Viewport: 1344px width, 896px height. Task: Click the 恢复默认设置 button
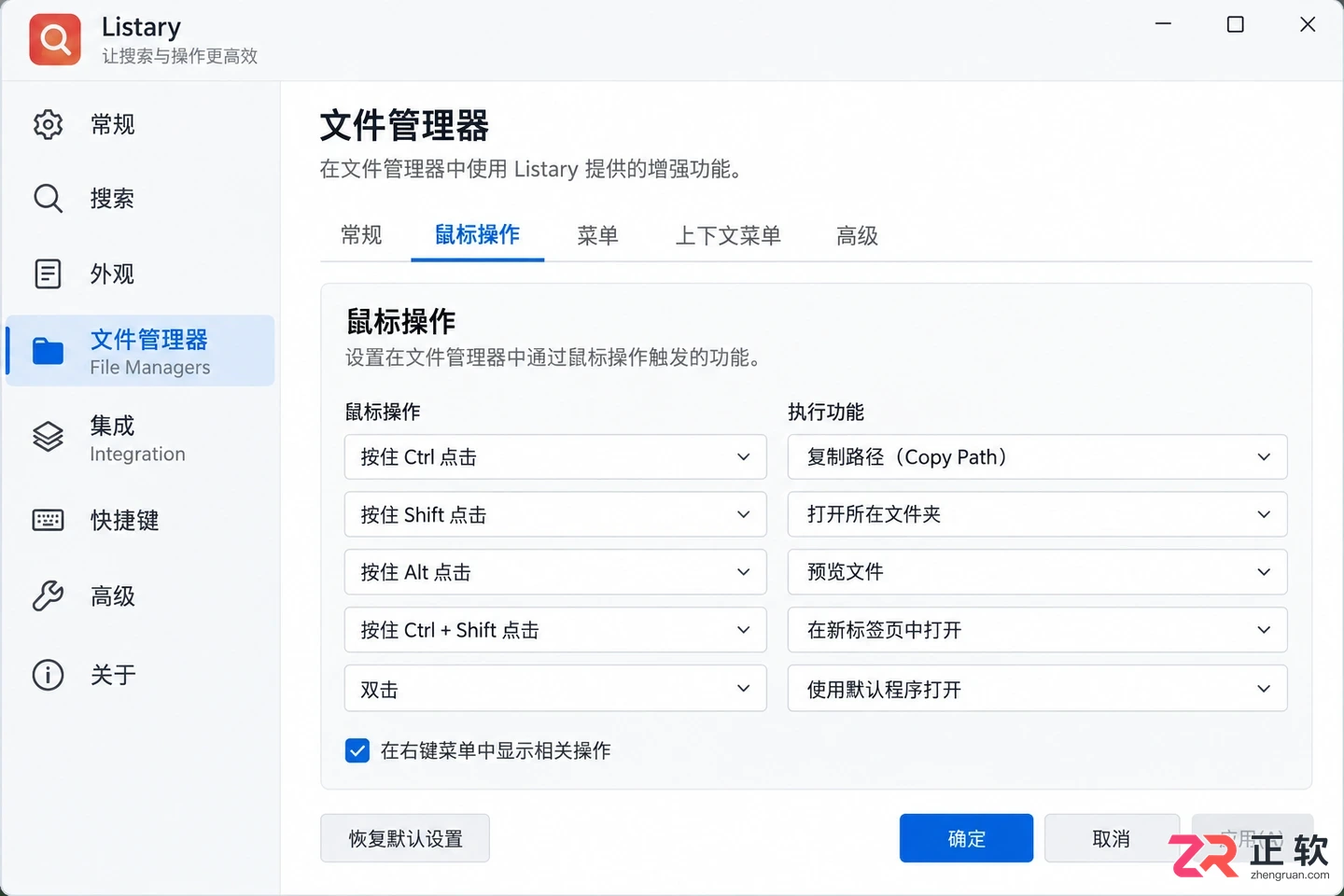tap(405, 838)
